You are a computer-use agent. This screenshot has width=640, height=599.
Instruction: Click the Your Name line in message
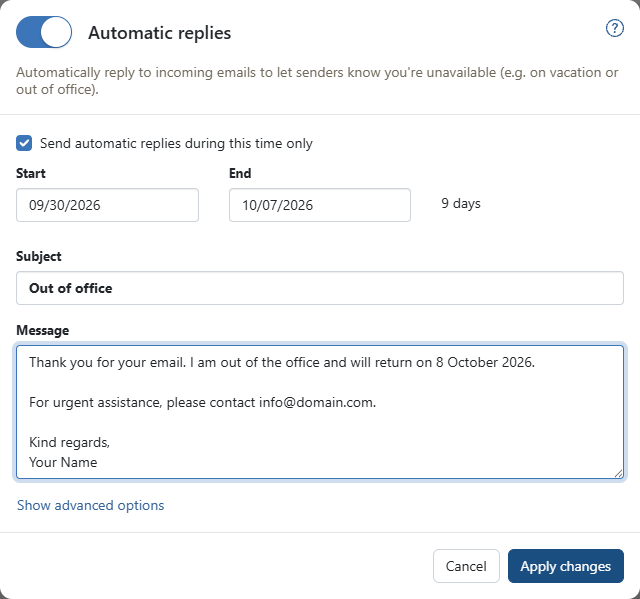pos(63,462)
